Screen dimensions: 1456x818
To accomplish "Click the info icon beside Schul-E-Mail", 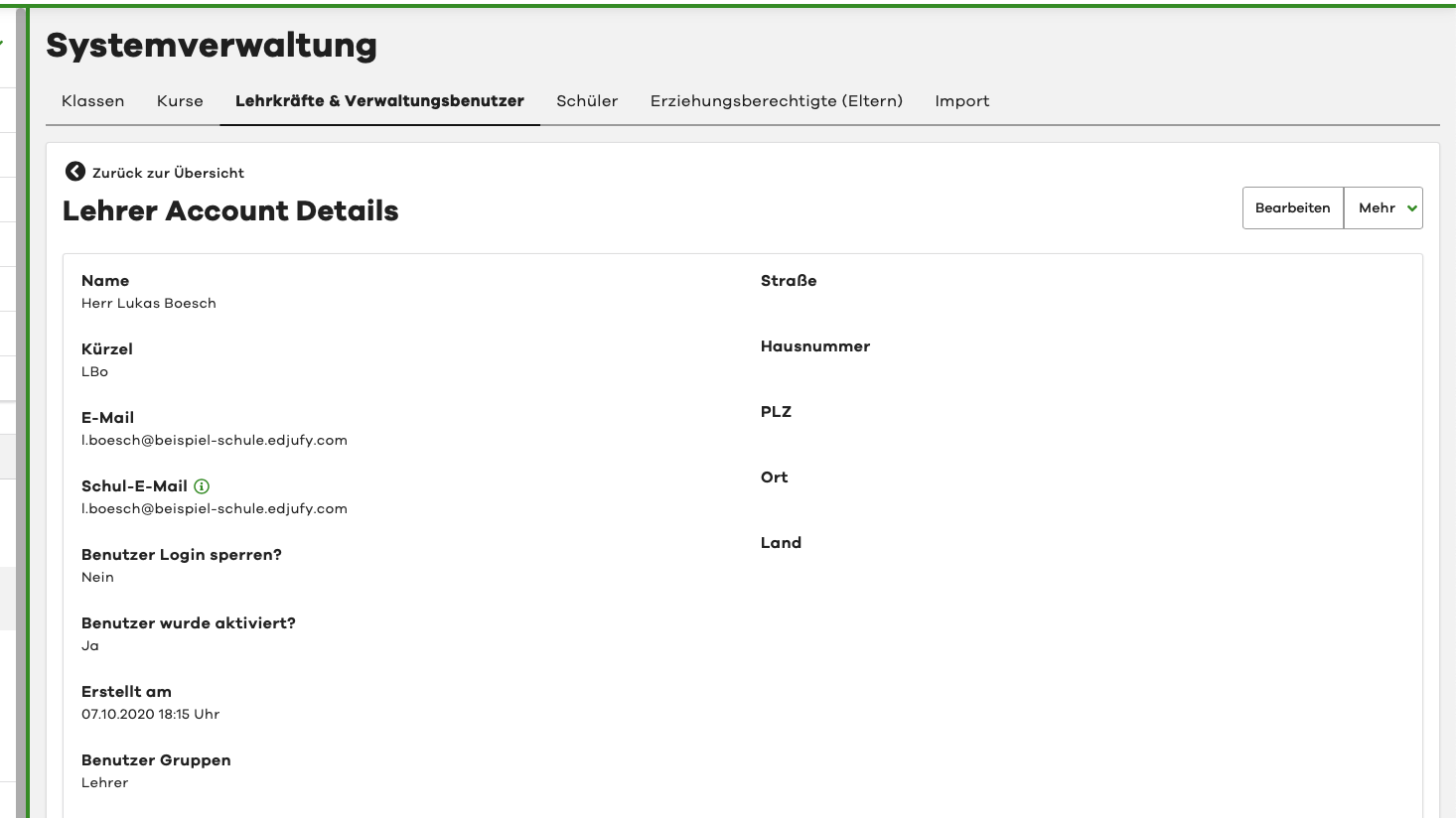I will 202,486.
